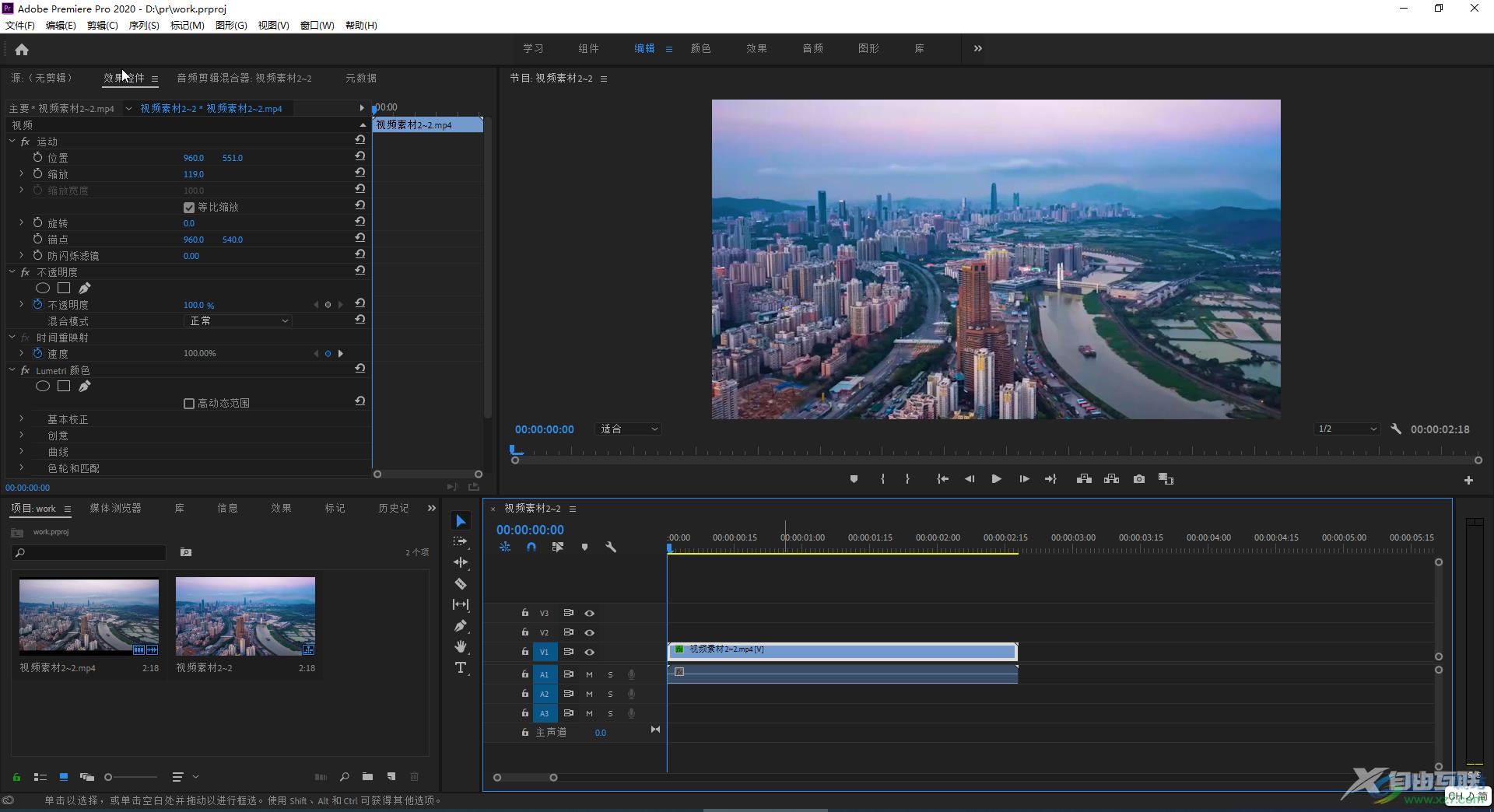Select the Selection tool arrow
The image size is (1494, 812).
pos(461,521)
